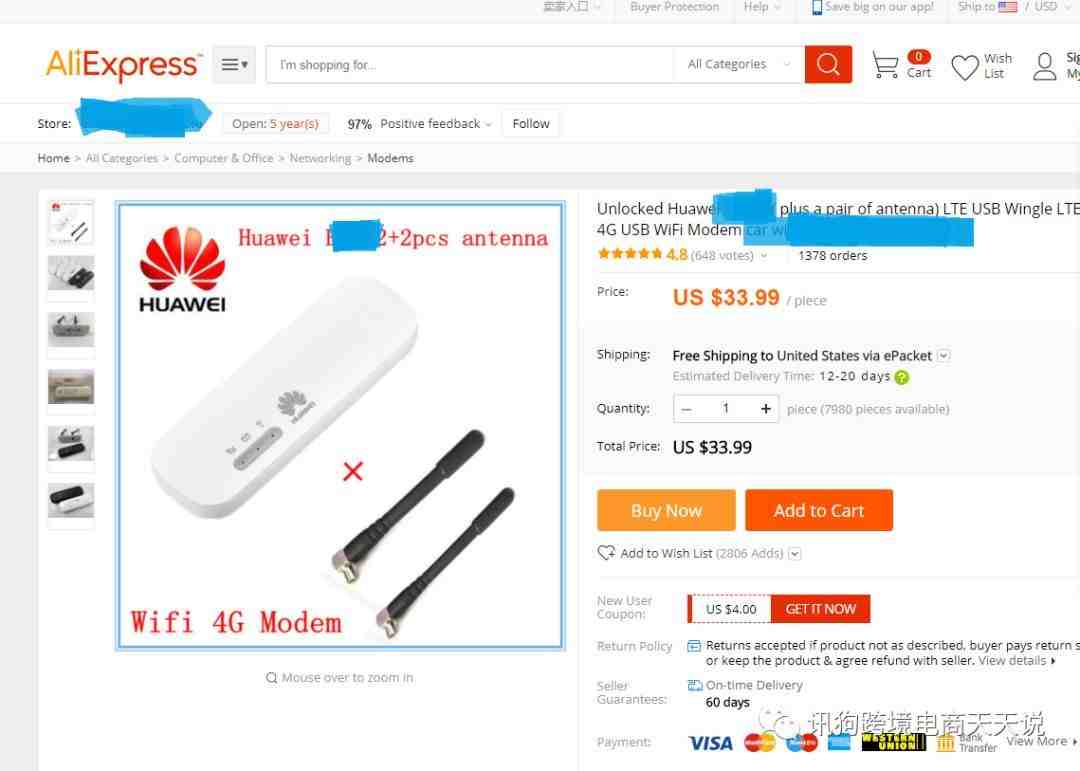Click the AliExpress logo
The image size is (1080, 771).
pos(124,65)
